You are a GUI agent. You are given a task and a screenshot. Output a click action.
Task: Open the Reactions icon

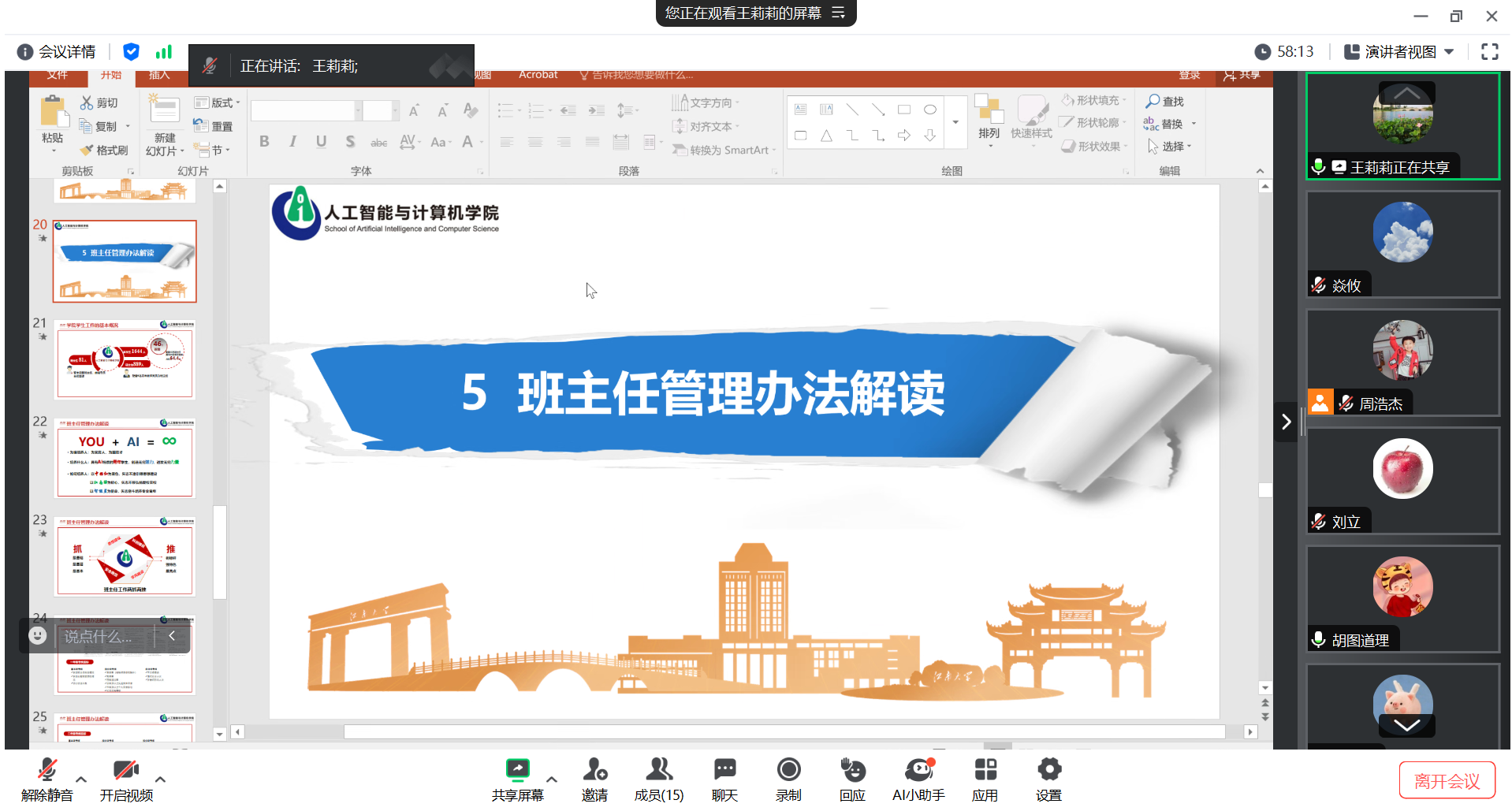coord(852,770)
